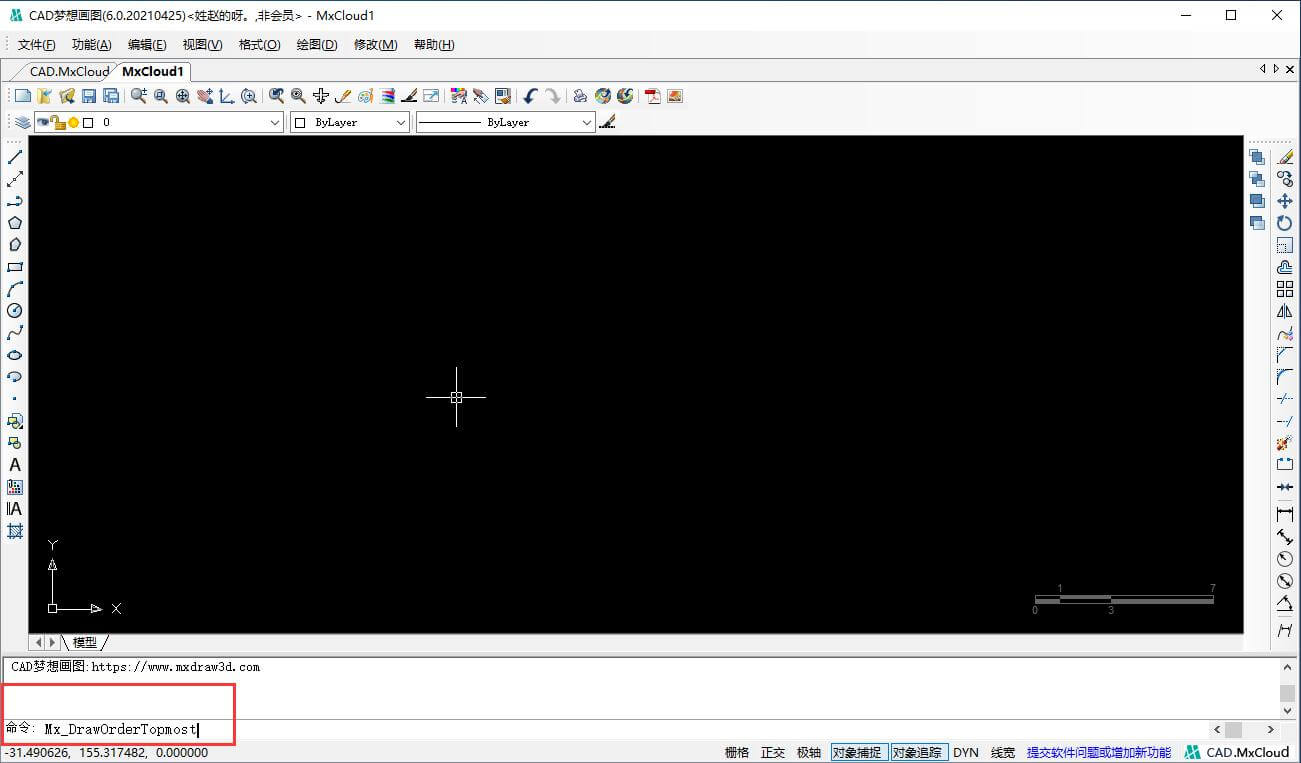
Task: Open the 格式(O) menu
Action: [x=259, y=45]
